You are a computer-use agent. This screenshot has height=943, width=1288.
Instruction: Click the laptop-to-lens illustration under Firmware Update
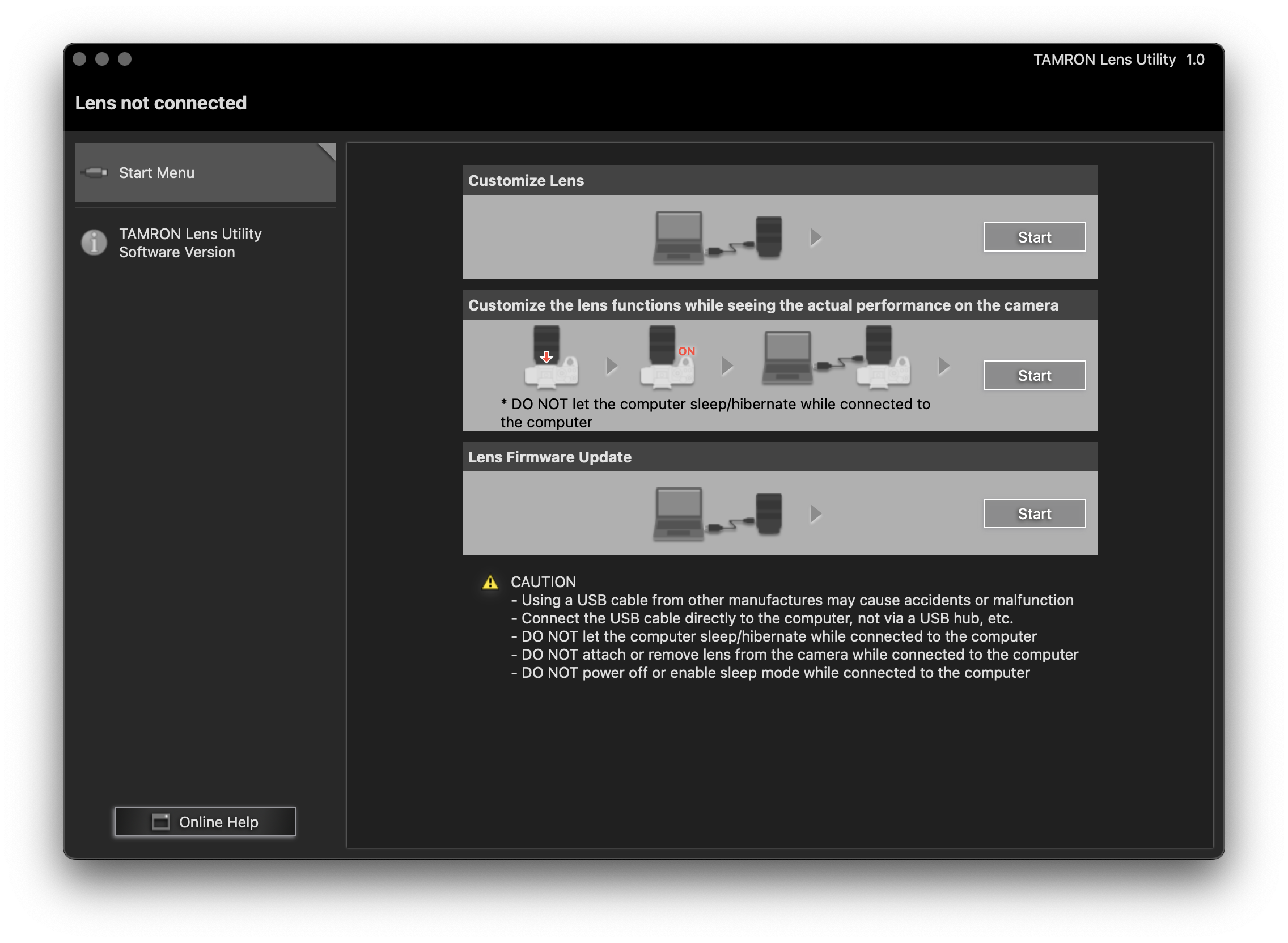[x=717, y=514]
